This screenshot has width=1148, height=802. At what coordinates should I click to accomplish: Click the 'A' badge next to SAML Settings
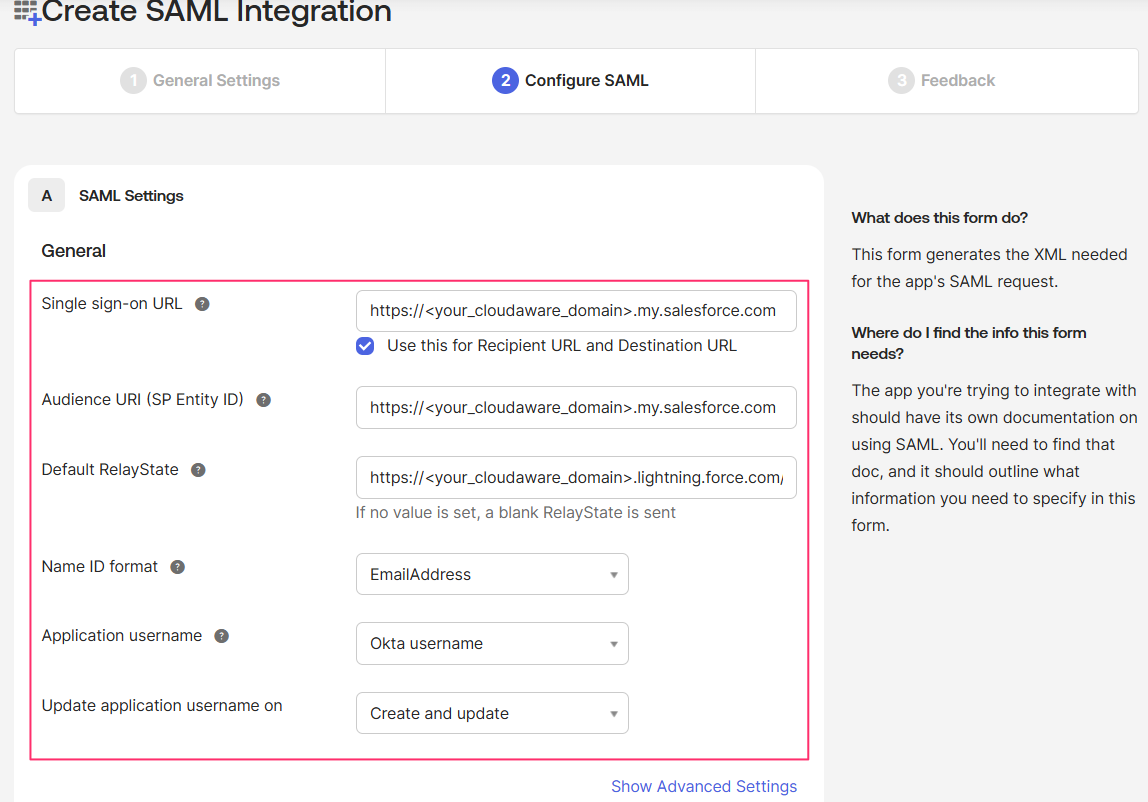pos(46,195)
